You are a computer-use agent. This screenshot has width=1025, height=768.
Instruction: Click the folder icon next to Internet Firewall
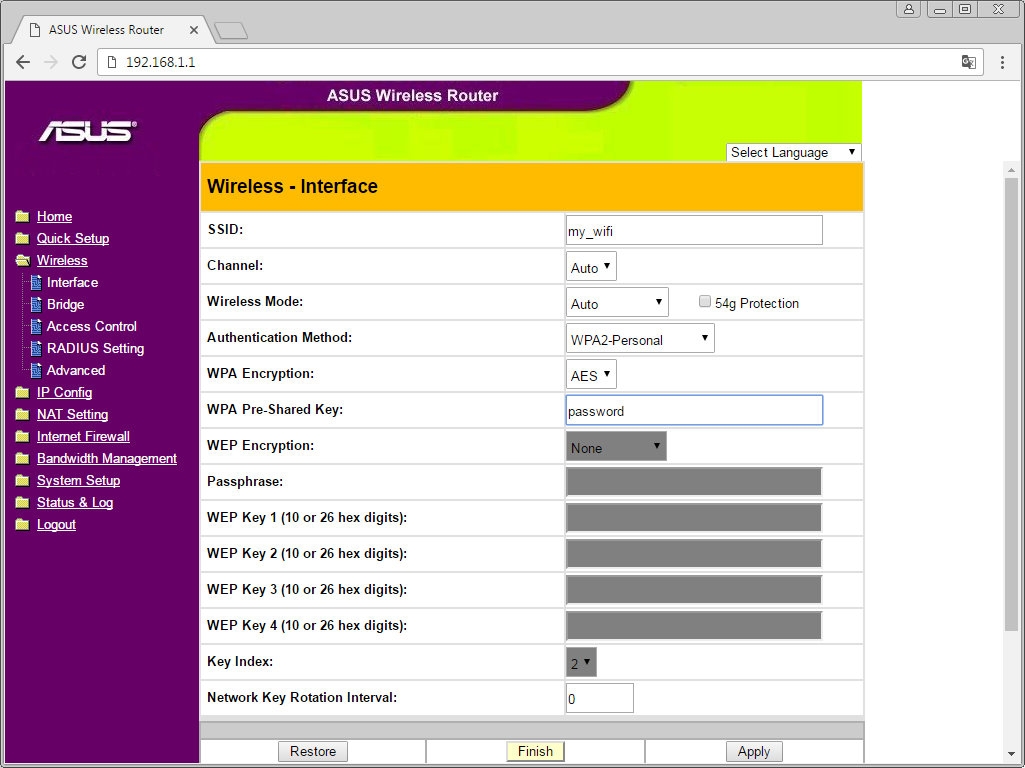coord(22,437)
